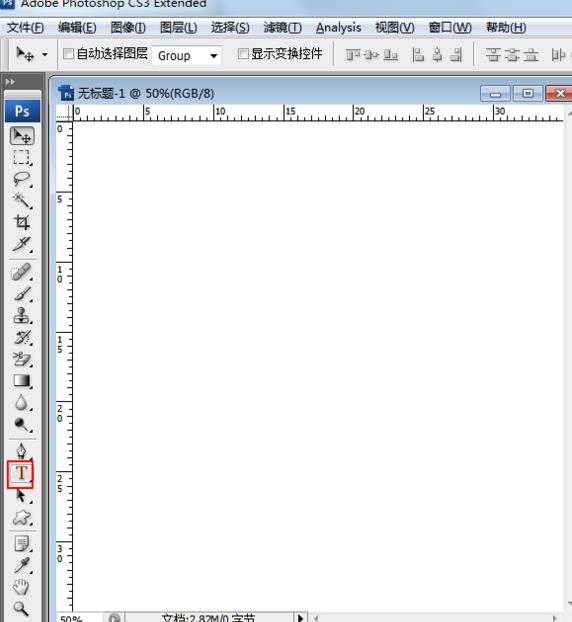
Task: Select the History Brush tool
Action: tap(22, 338)
